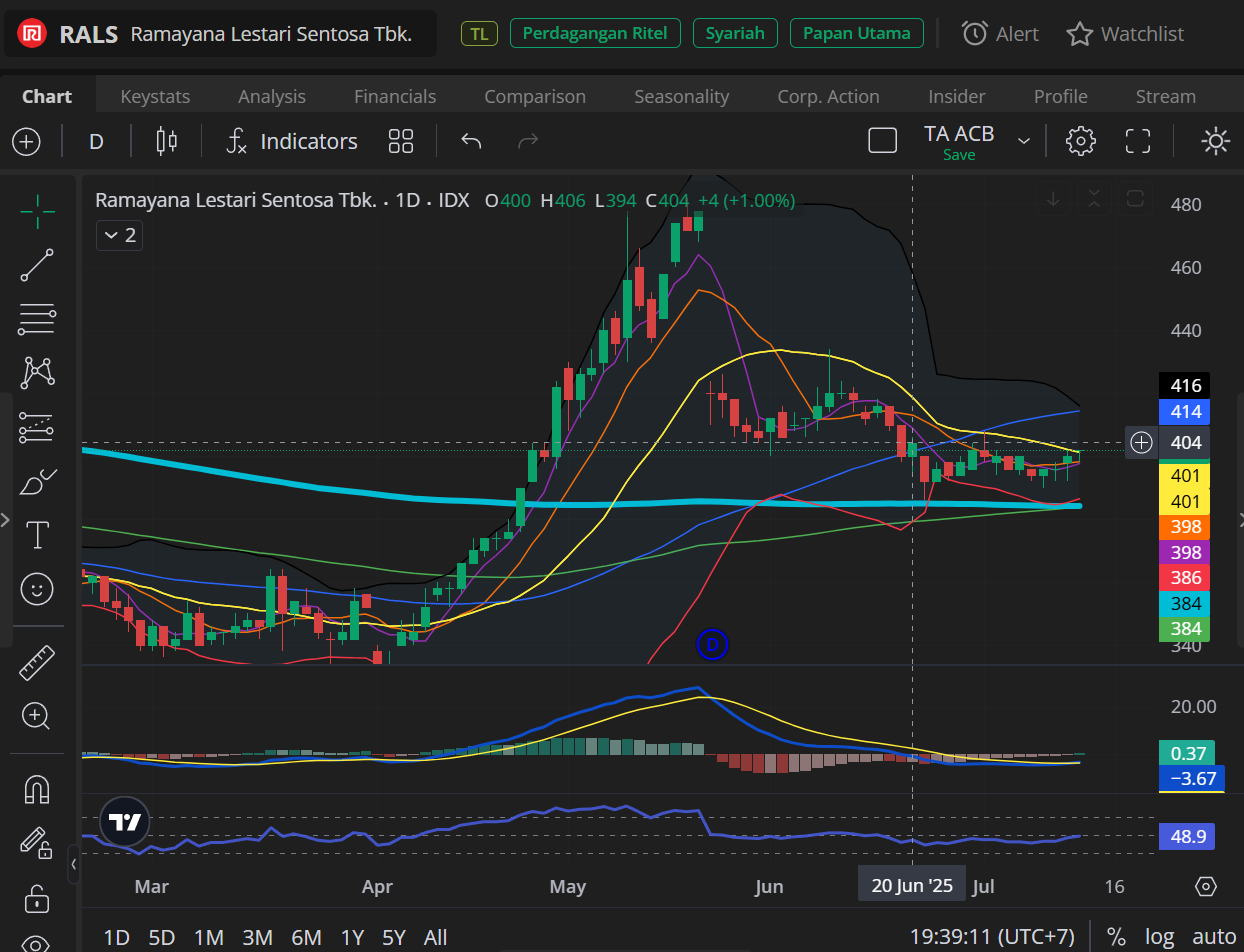Open the Indicators dialog
Image resolution: width=1244 pixels, height=952 pixels.
[x=292, y=141]
